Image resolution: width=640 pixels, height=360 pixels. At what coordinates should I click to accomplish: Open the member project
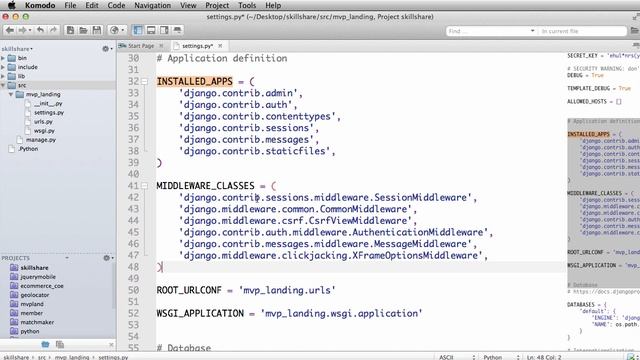31,313
